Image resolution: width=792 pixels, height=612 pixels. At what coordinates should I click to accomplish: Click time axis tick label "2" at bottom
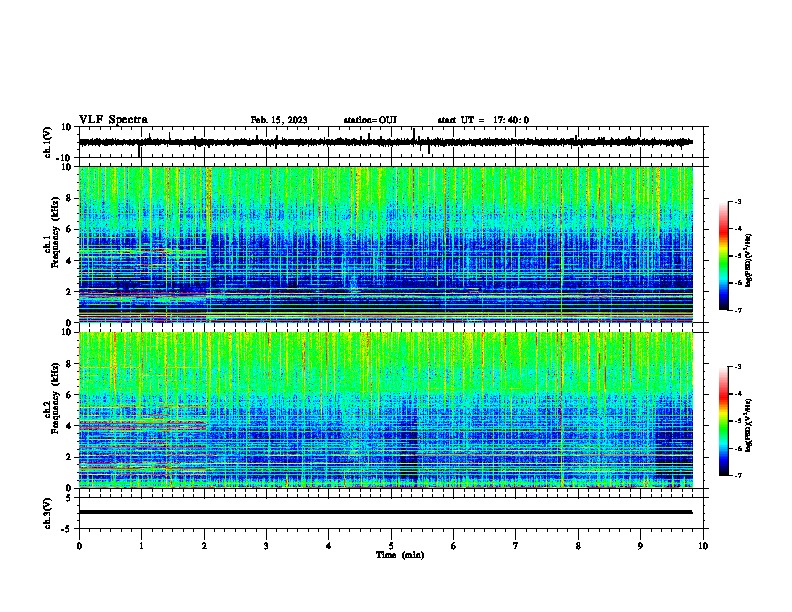pyautogui.click(x=204, y=546)
